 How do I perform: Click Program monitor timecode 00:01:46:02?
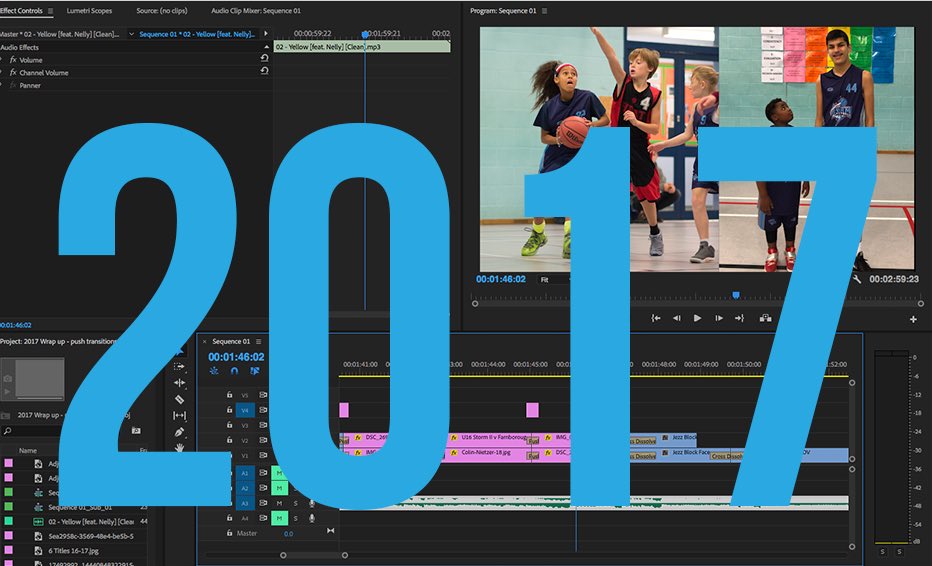click(500, 279)
